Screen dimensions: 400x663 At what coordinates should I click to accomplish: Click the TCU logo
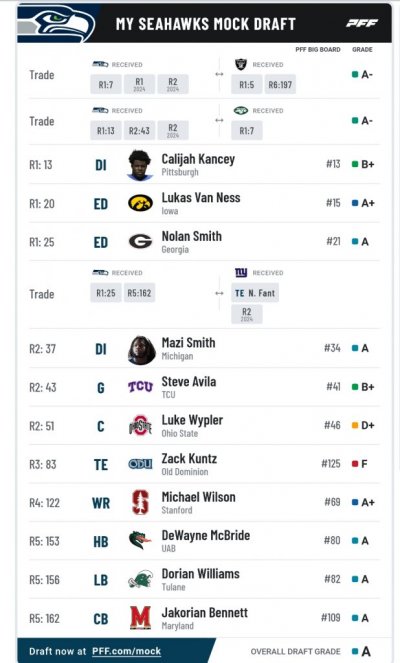(x=140, y=386)
